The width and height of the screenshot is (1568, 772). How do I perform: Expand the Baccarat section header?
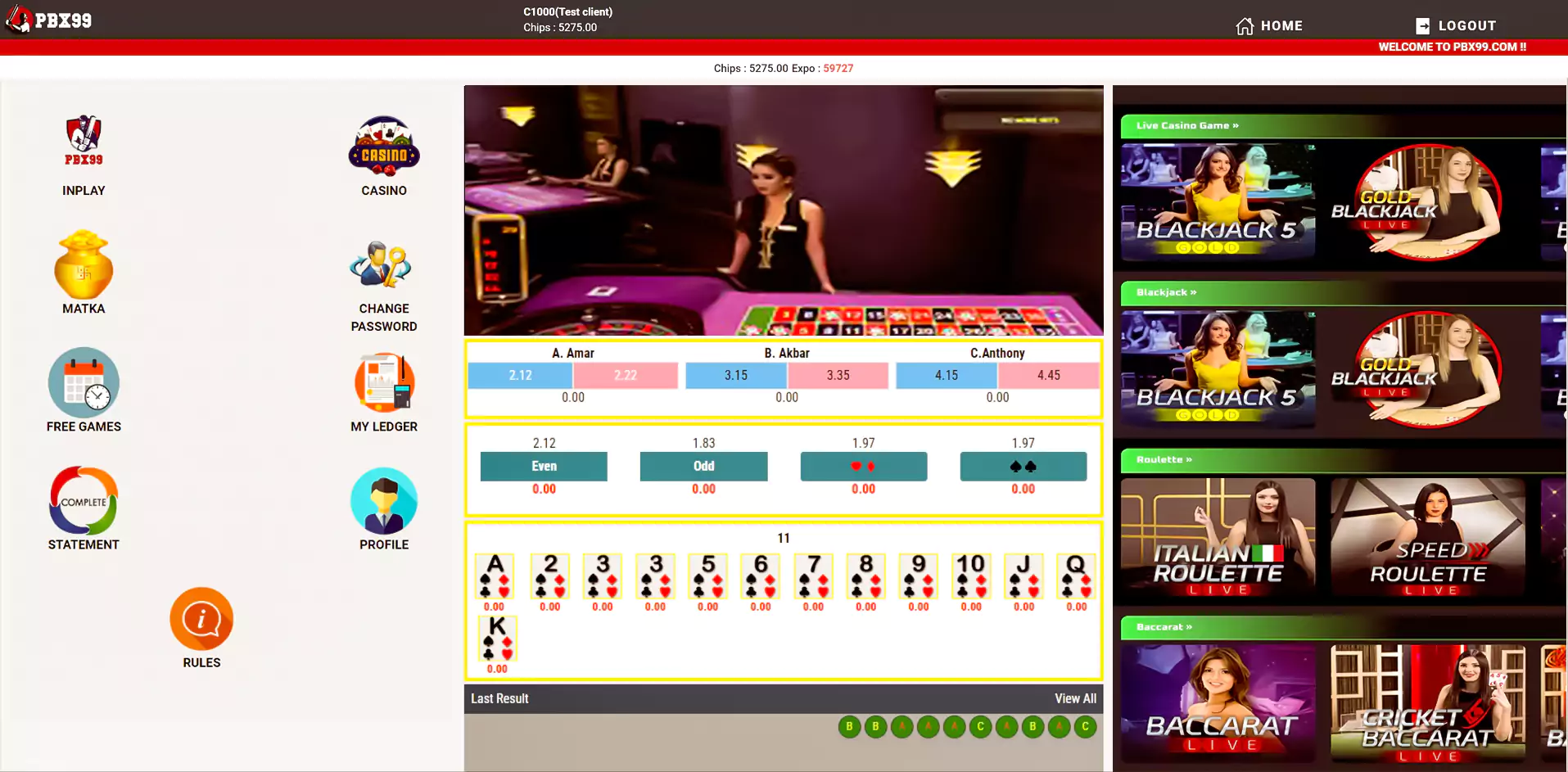point(1164,627)
